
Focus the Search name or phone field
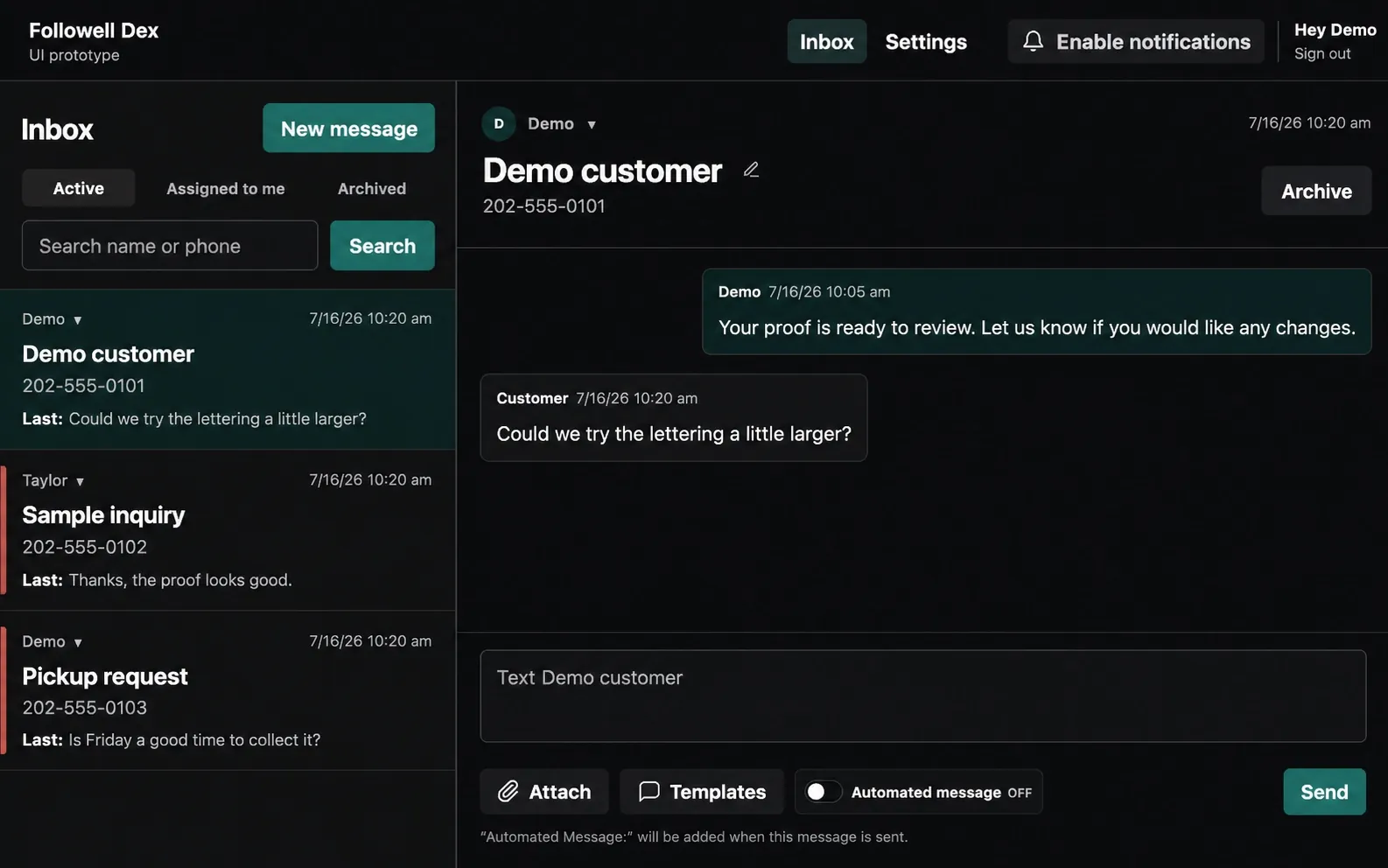170,246
